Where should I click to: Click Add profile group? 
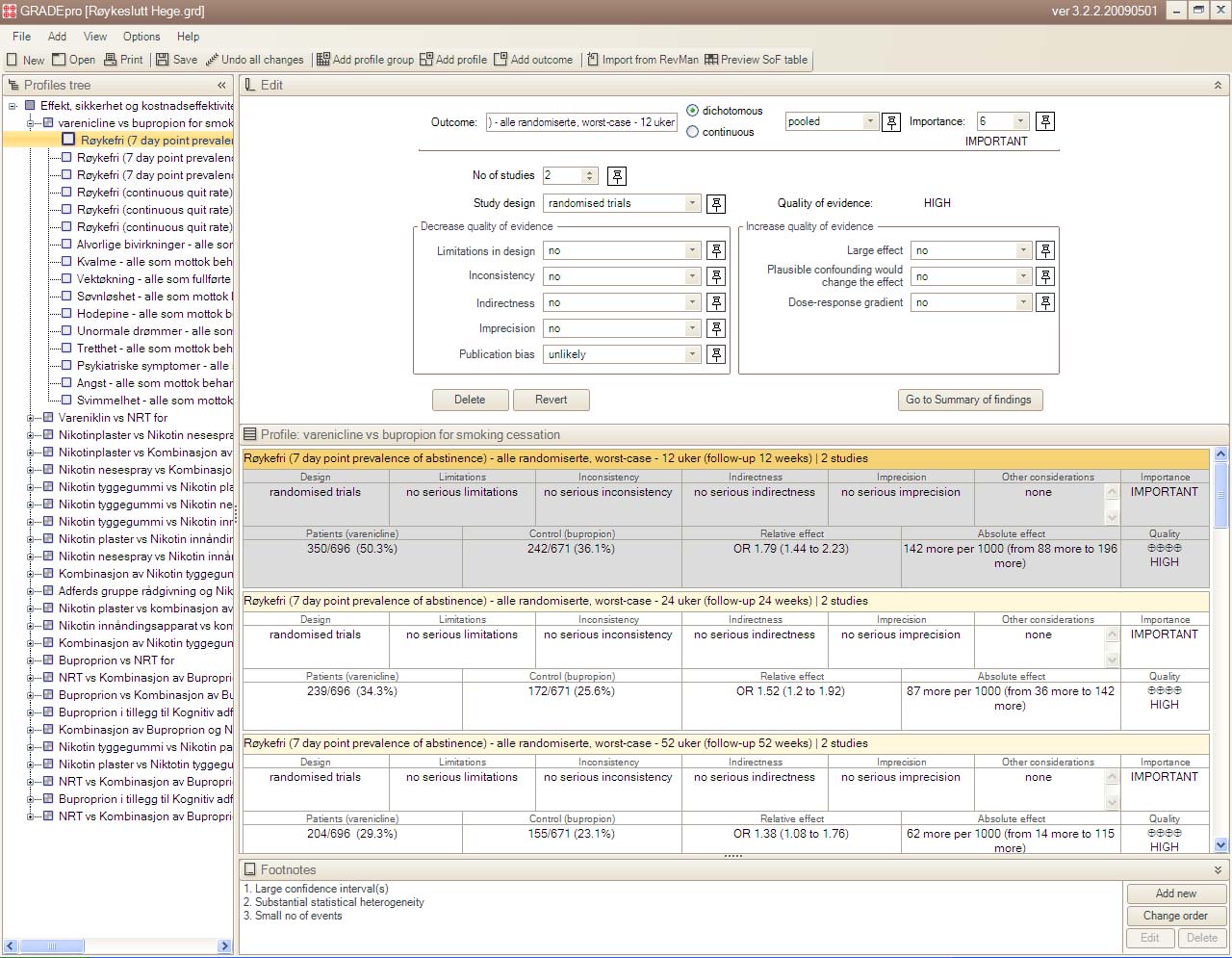(366, 60)
